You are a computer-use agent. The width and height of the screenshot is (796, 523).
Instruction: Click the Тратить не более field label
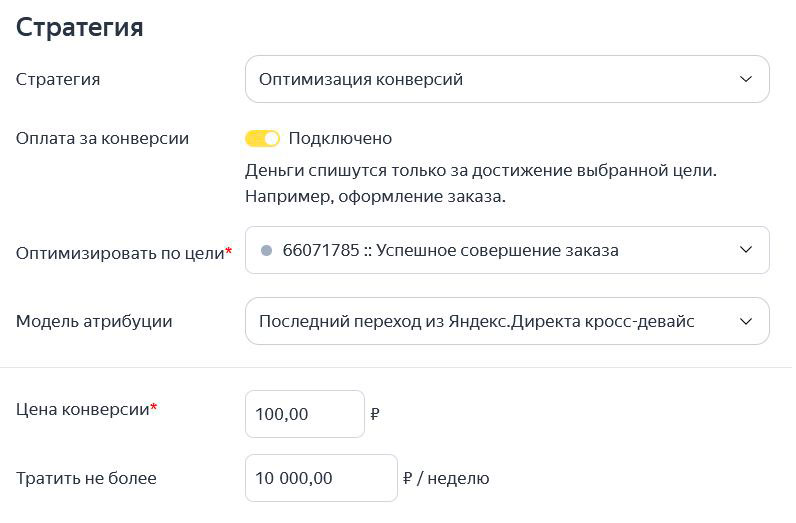pyautogui.click(x=86, y=478)
